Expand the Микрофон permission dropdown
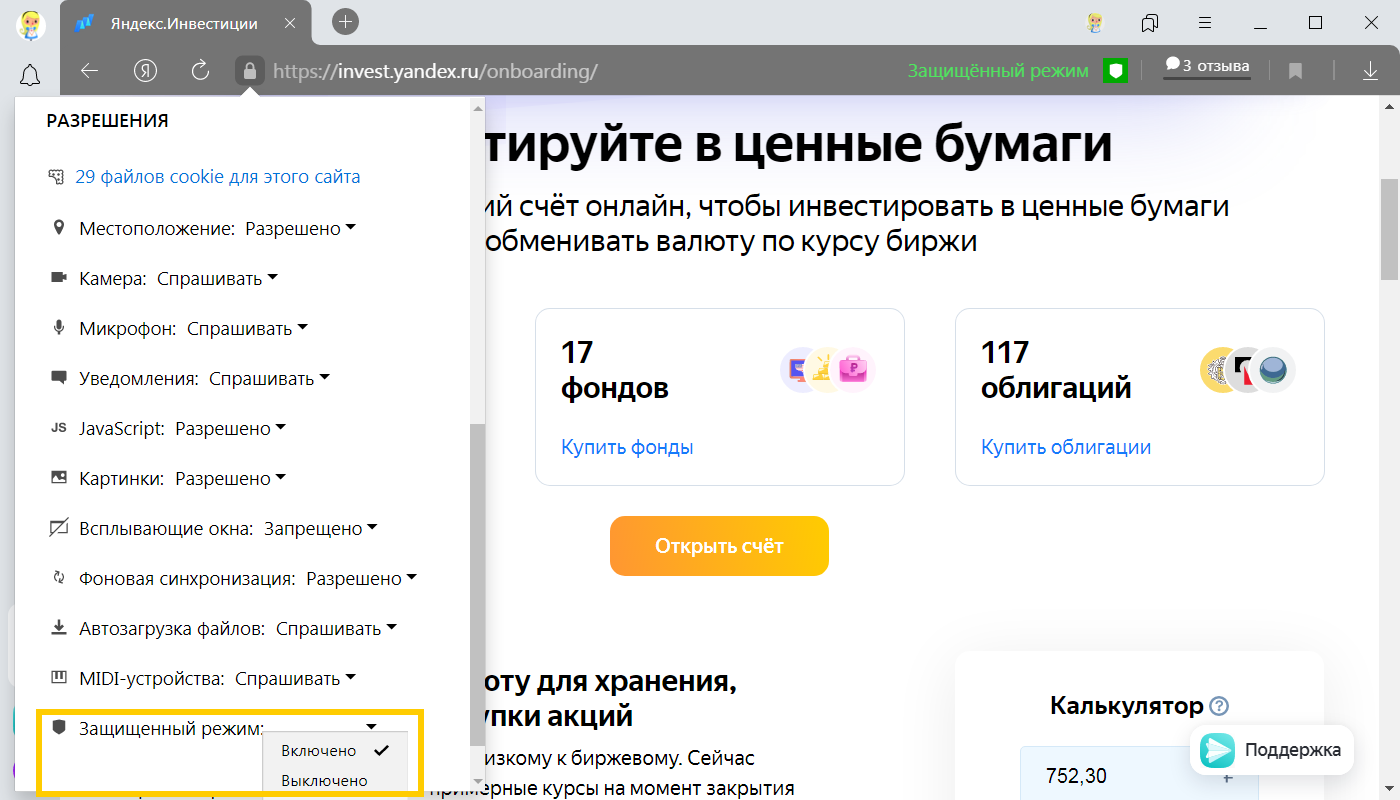The width and height of the screenshot is (1400, 800). pyautogui.click(x=247, y=329)
